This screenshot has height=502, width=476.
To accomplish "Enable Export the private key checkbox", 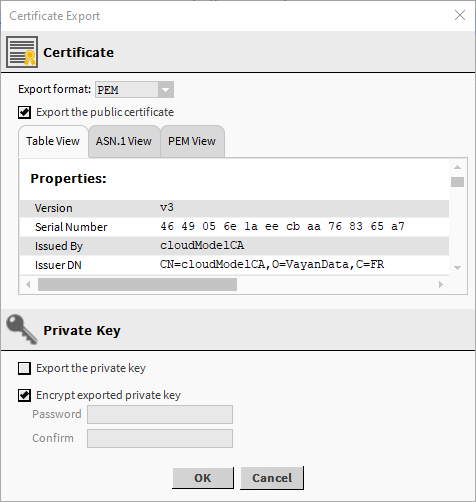I will (x=24, y=369).
